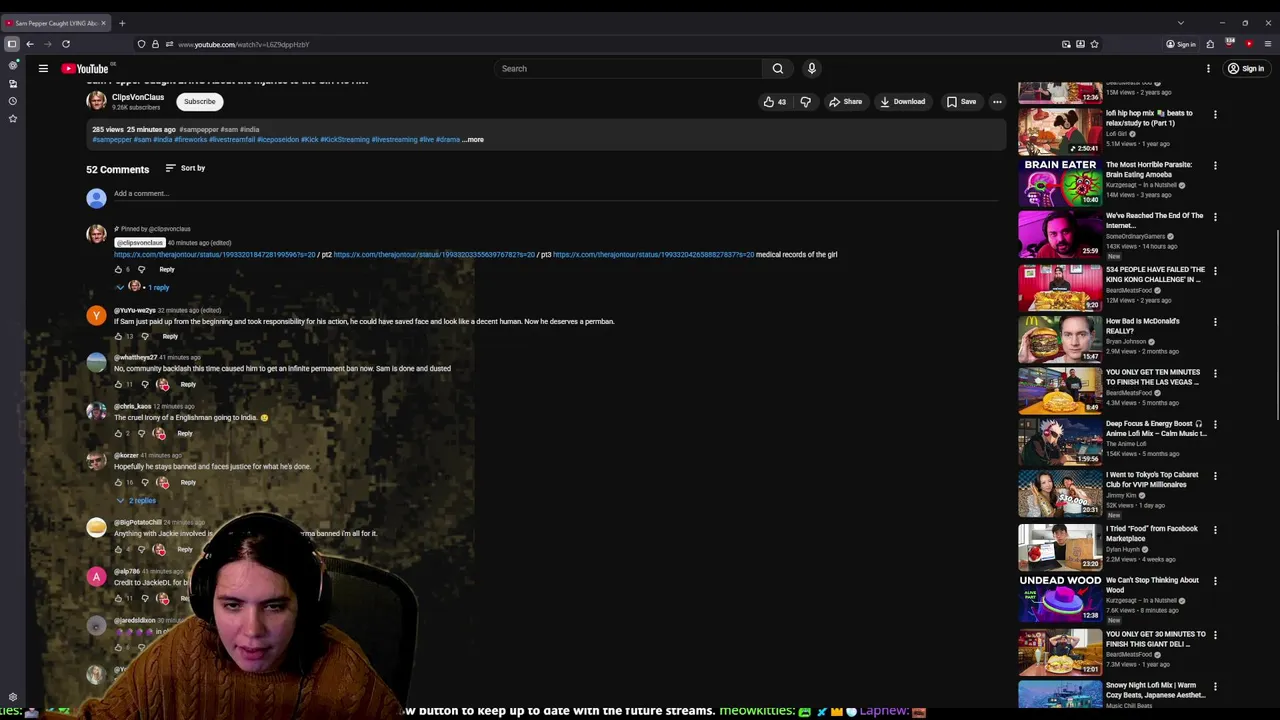Open the Sort by comments dropdown
This screenshot has width=1280, height=720.
(185, 168)
